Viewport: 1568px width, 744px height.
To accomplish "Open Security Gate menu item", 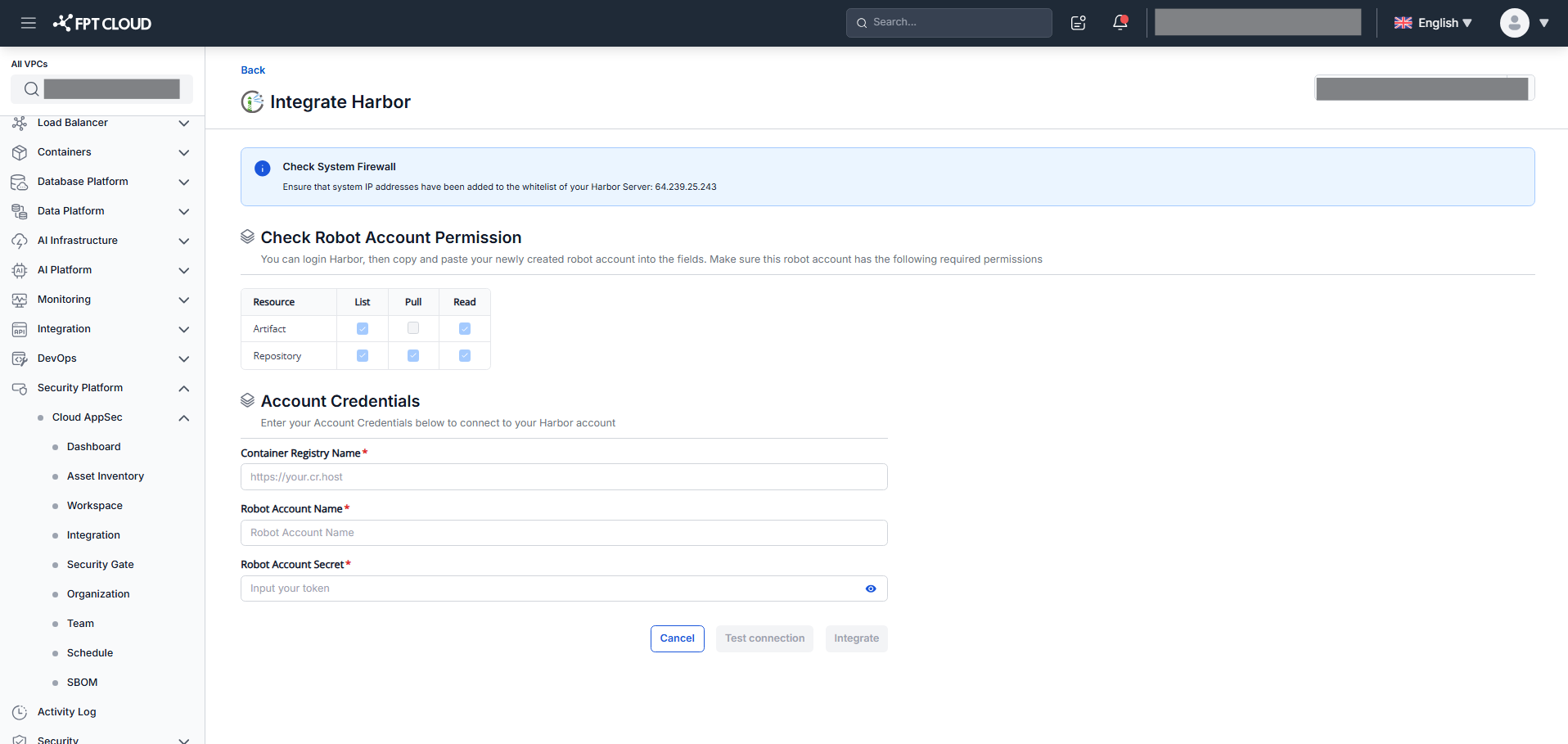I will 101,565.
